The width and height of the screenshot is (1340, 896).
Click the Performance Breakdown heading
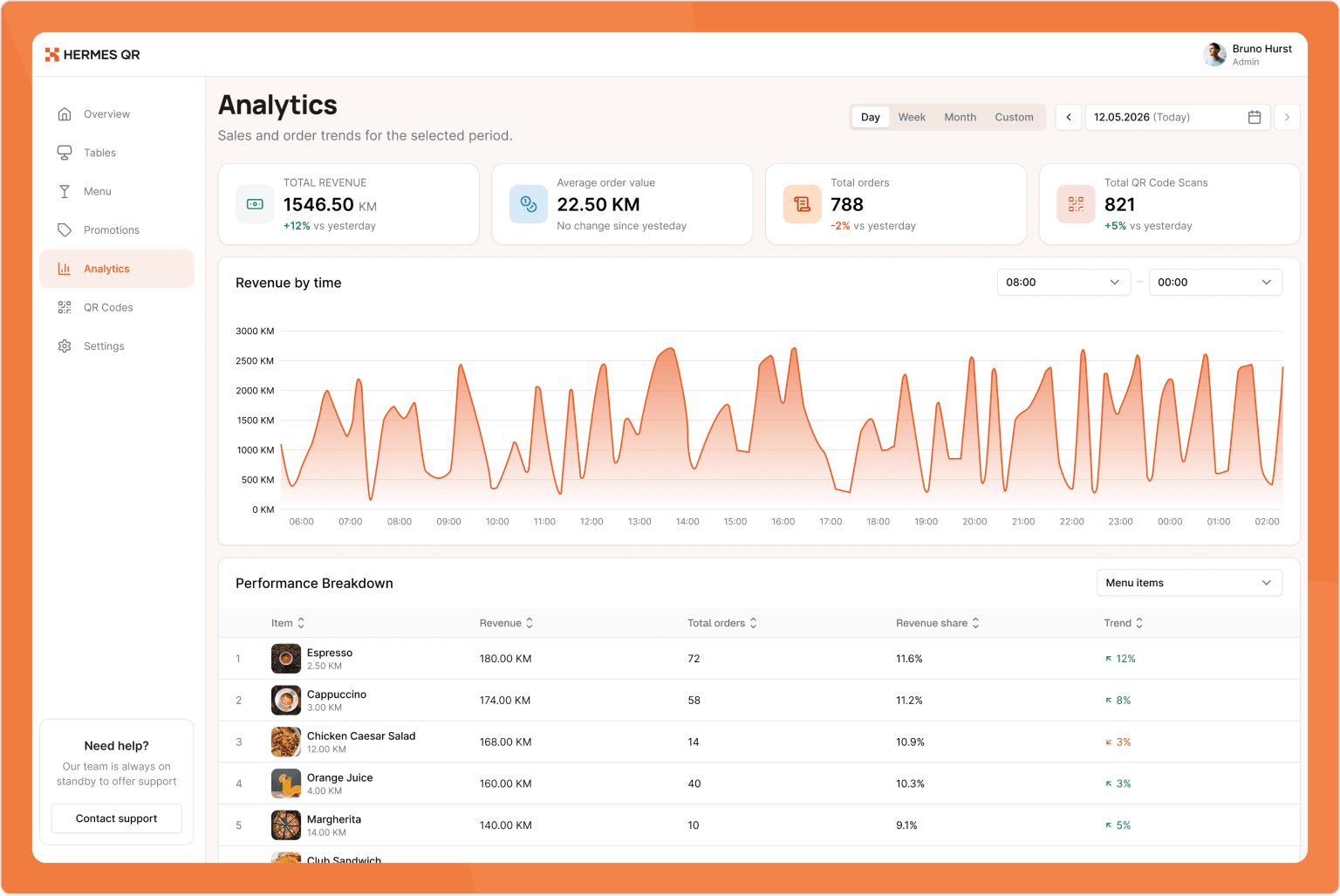314,583
